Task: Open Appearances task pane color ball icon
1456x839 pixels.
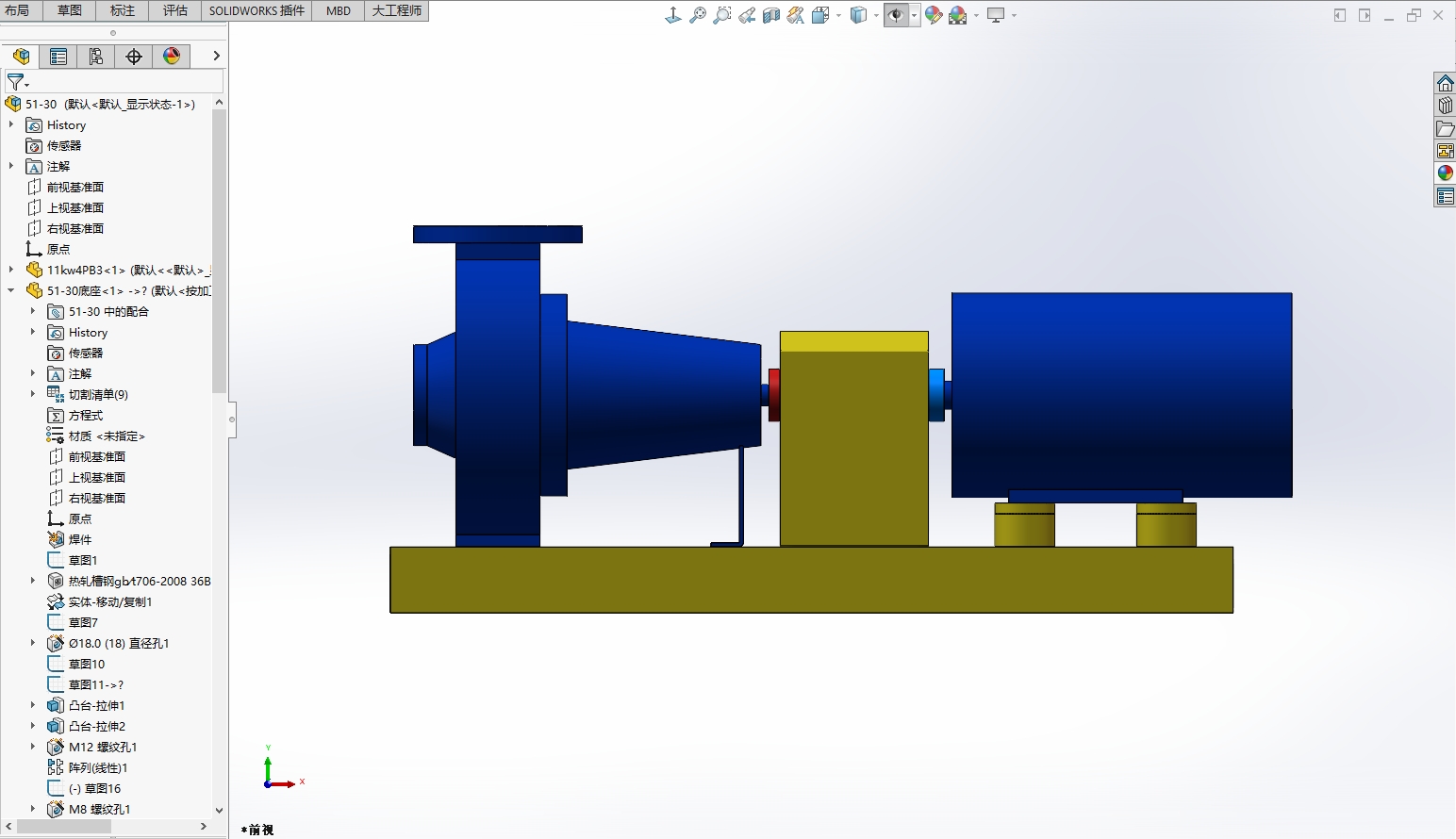Action: click(x=1446, y=173)
